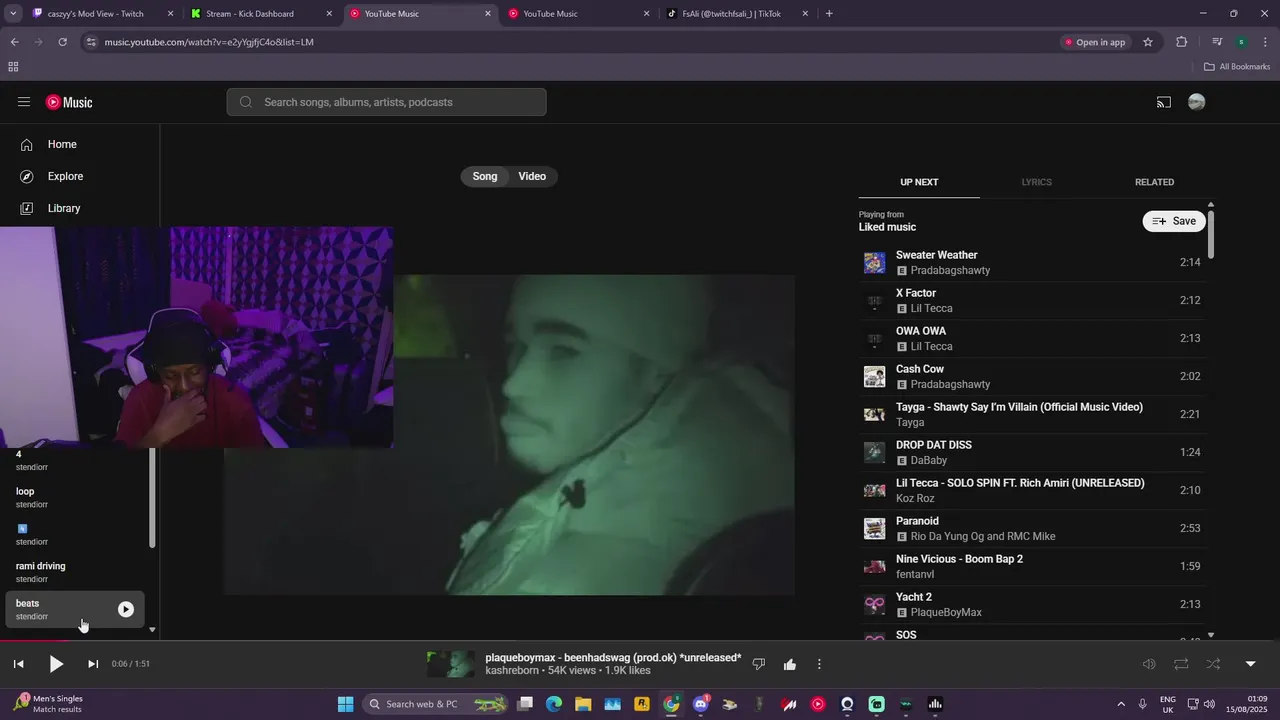Like the current song
The height and width of the screenshot is (720, 1280).
click(x=790, y=664)
